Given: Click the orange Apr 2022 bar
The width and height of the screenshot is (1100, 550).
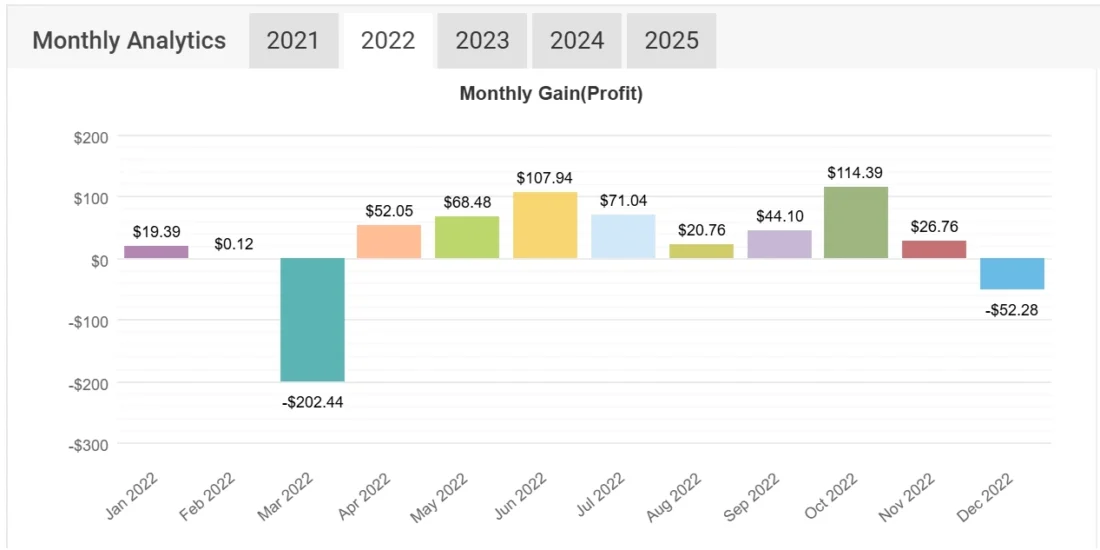Looking at the screenshot, I should 389,242.
